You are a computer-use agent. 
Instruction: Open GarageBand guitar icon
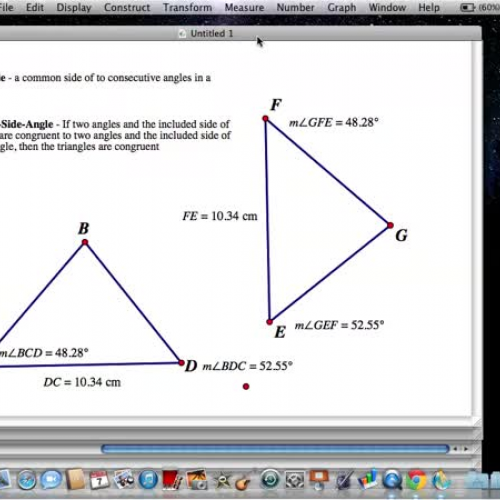pos(244,481)
